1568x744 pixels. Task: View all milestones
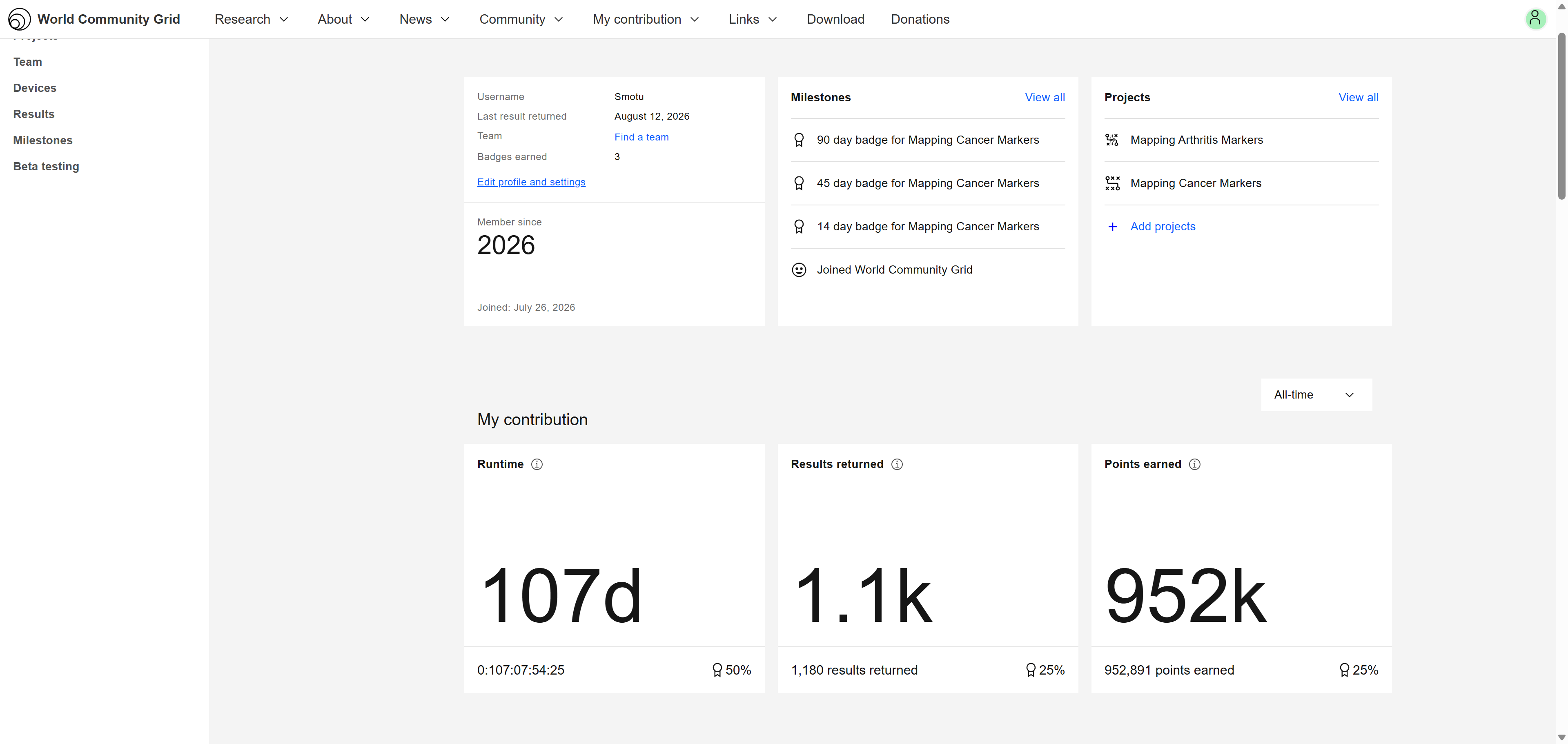coord(1045,98)
